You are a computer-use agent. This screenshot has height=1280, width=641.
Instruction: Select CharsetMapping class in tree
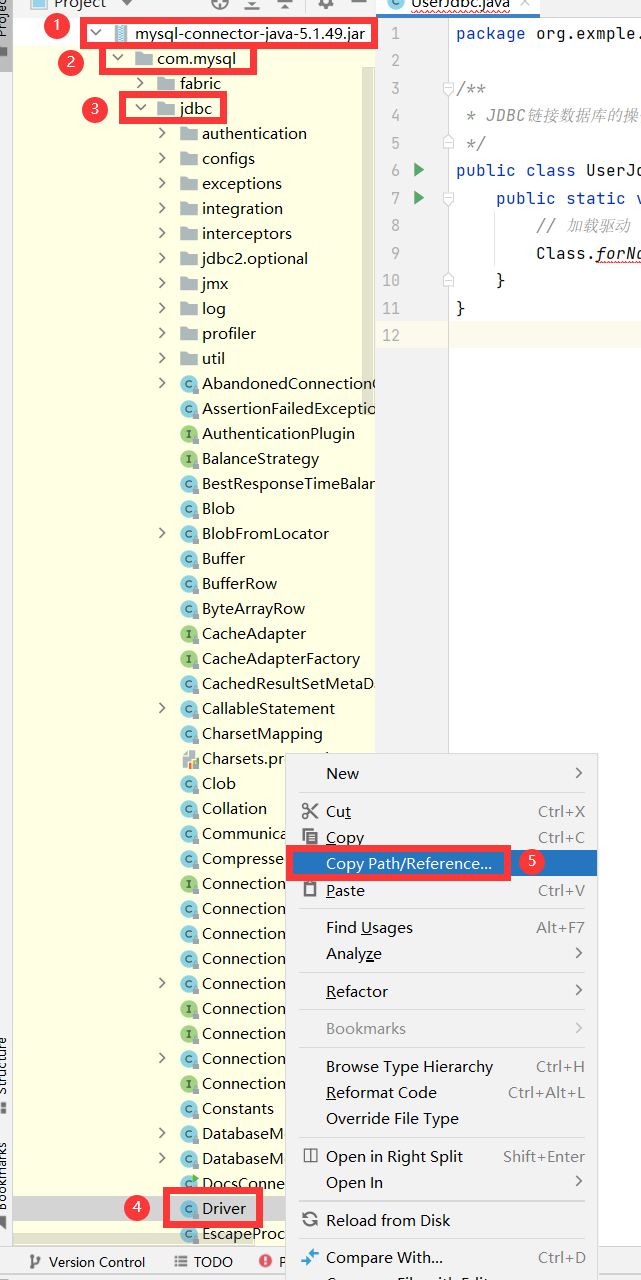(262, 733)
